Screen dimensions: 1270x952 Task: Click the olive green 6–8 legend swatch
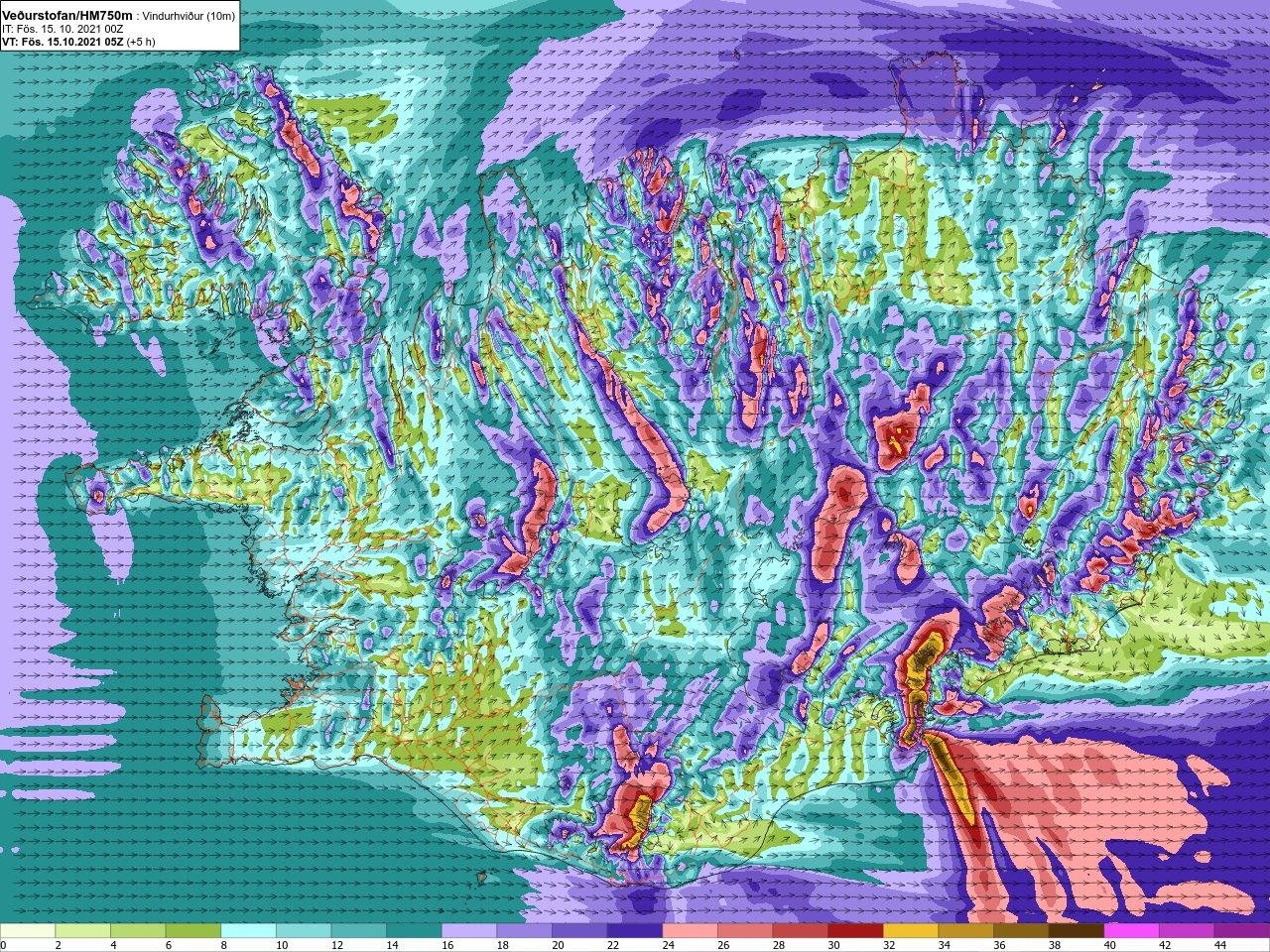[x=193, y=931]
